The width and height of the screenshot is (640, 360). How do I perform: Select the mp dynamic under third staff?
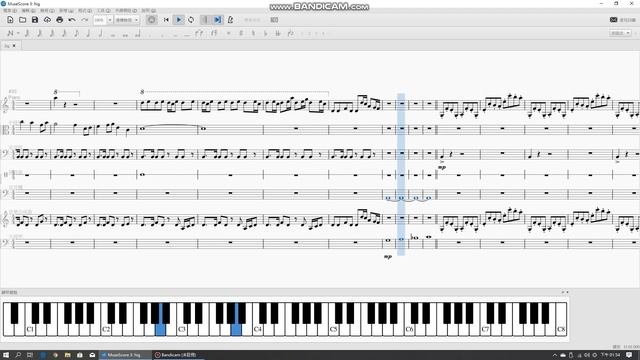442,167
